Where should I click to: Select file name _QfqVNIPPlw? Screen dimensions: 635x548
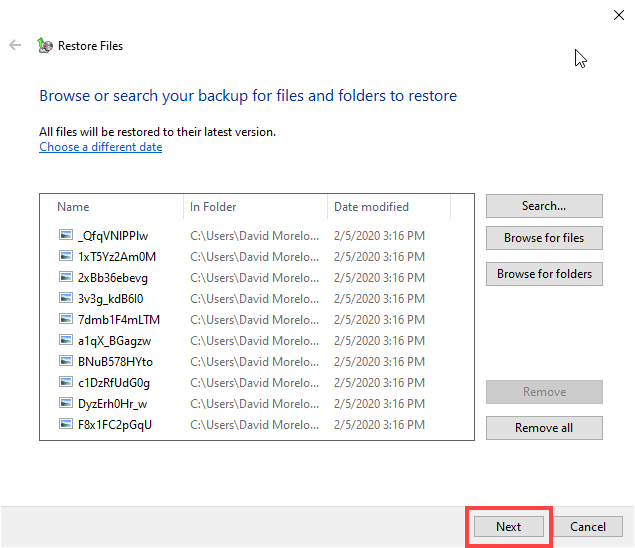pos(113,236)
